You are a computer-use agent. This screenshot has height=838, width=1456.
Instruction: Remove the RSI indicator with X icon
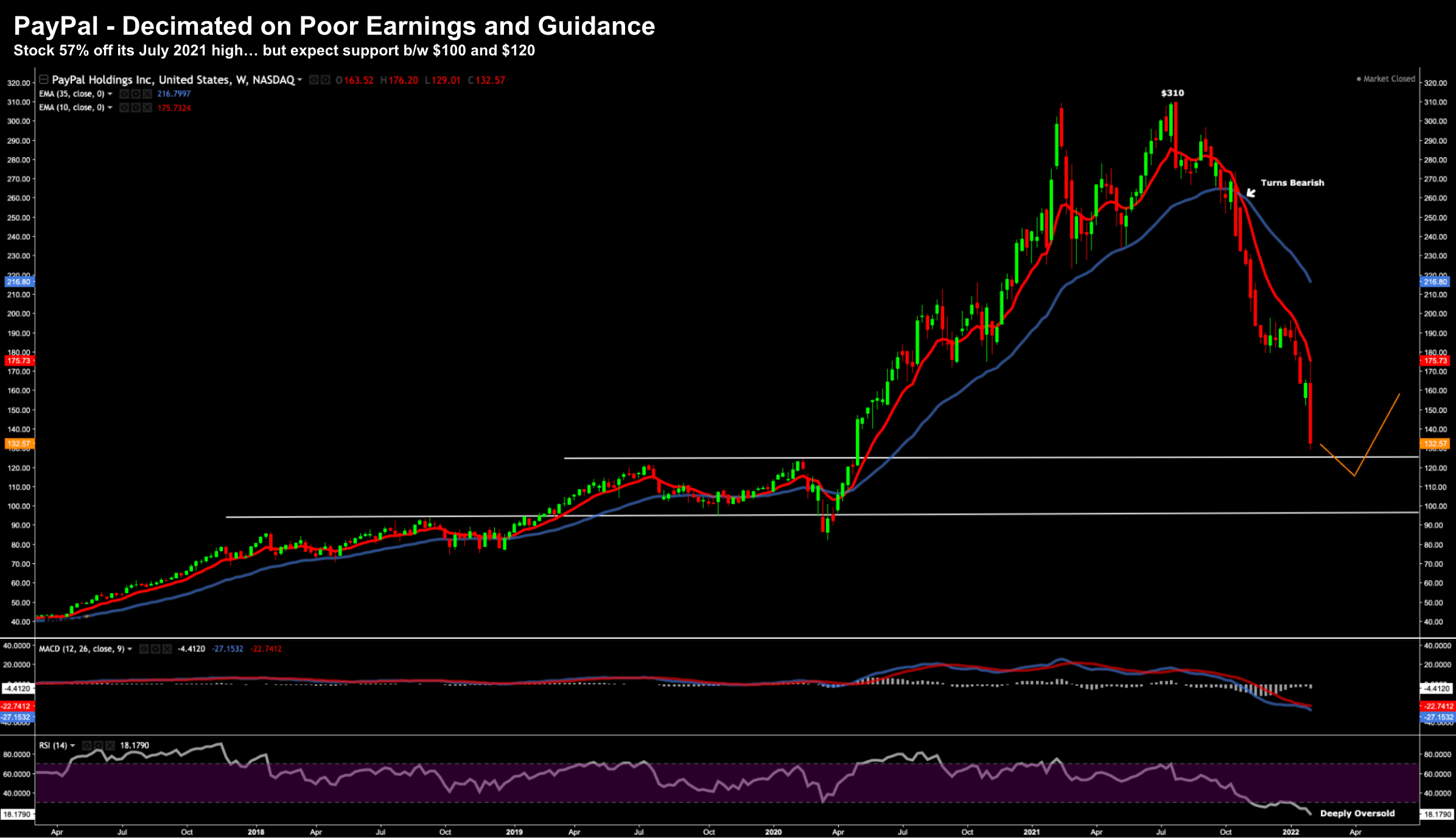[x=110, y=745]
